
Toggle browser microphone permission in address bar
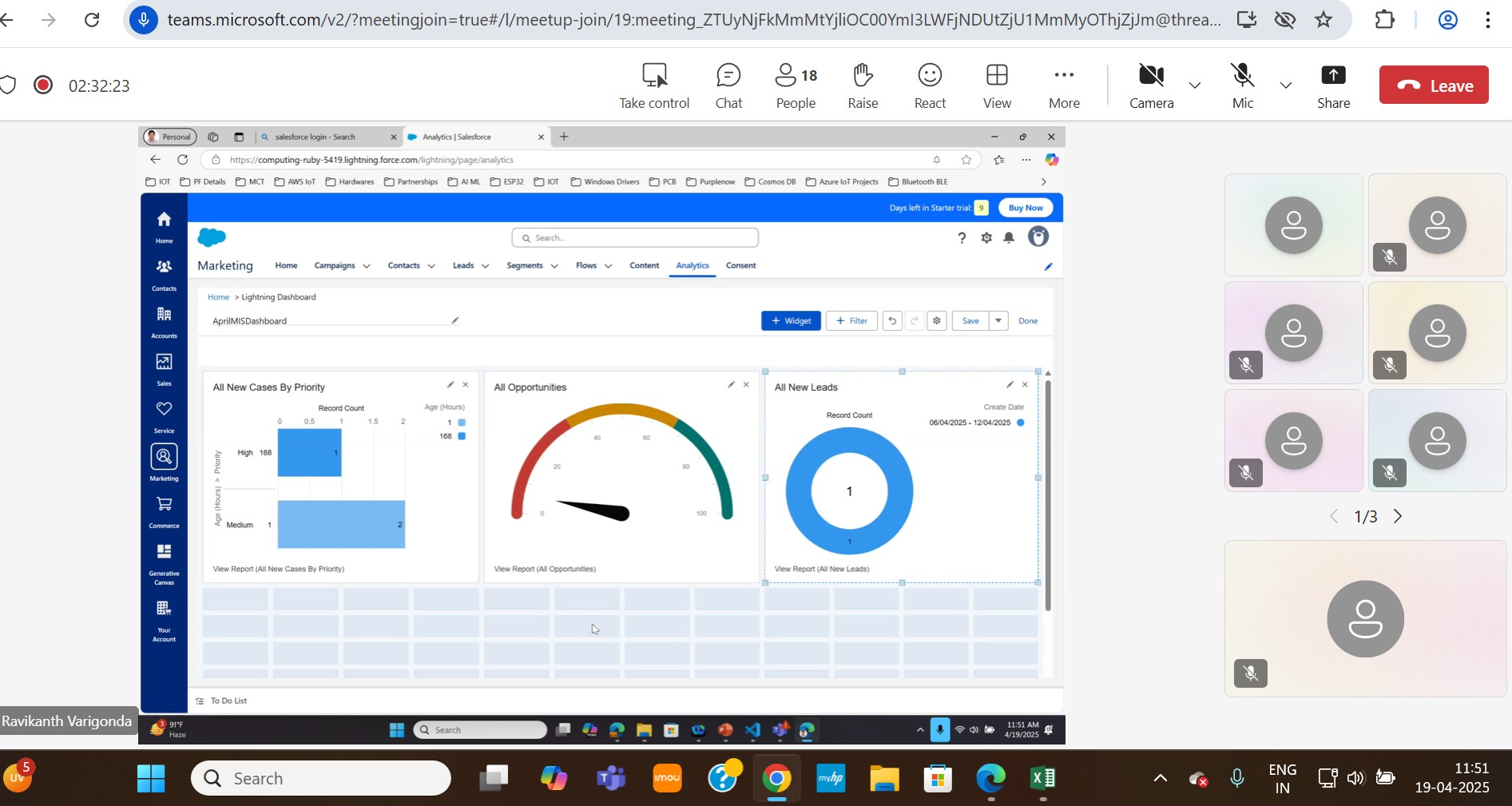click(x=144, y=20)
